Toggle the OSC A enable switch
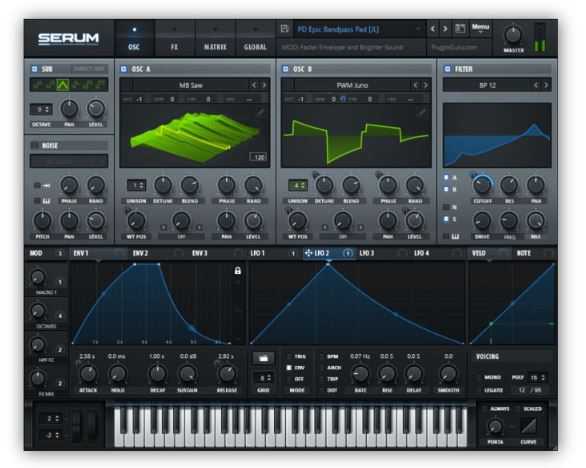The width and height of the screenshot is (586, 468). (x=124, y=69)
